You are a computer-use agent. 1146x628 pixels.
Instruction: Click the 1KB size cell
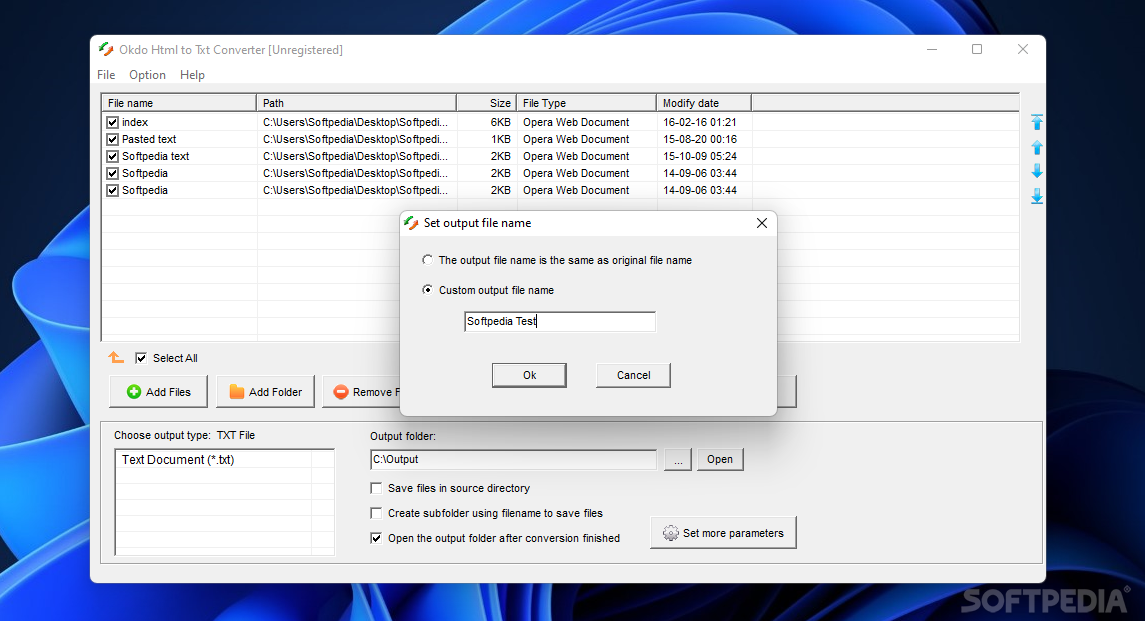pyautogui.click(x=501, y=139)
